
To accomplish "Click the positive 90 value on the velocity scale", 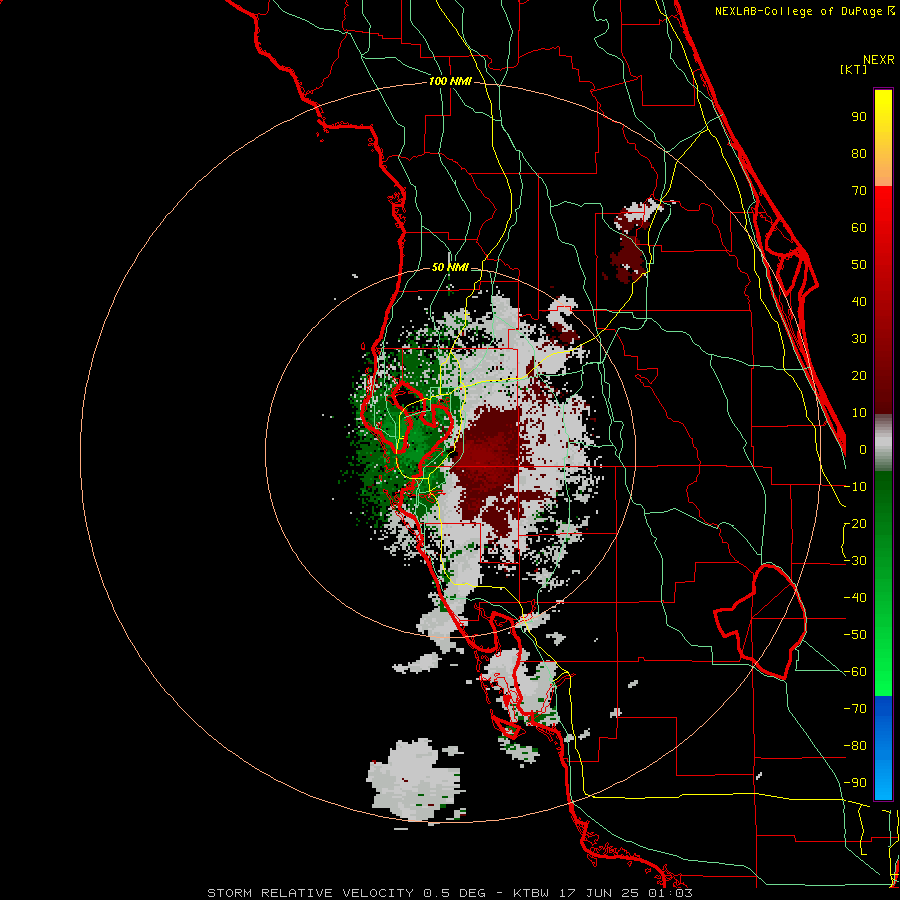I will coord(859,117).
